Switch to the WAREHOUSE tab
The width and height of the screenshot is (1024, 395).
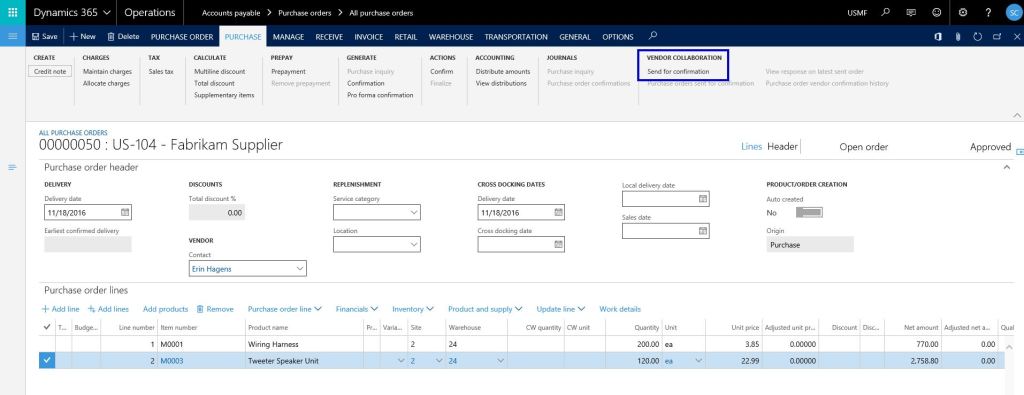tap(451, 37)
